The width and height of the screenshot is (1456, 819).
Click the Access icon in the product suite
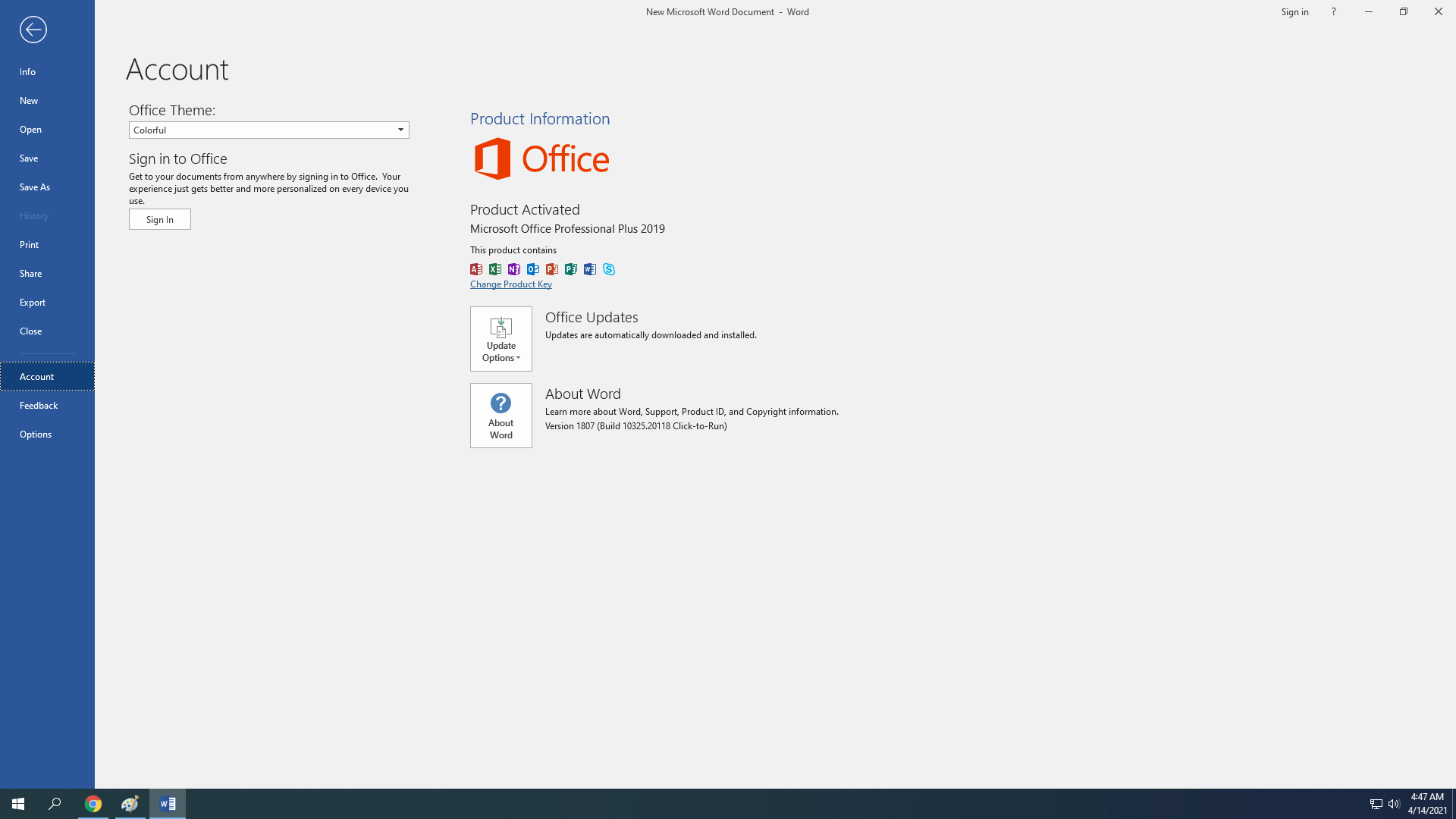[x=476, y=269]
